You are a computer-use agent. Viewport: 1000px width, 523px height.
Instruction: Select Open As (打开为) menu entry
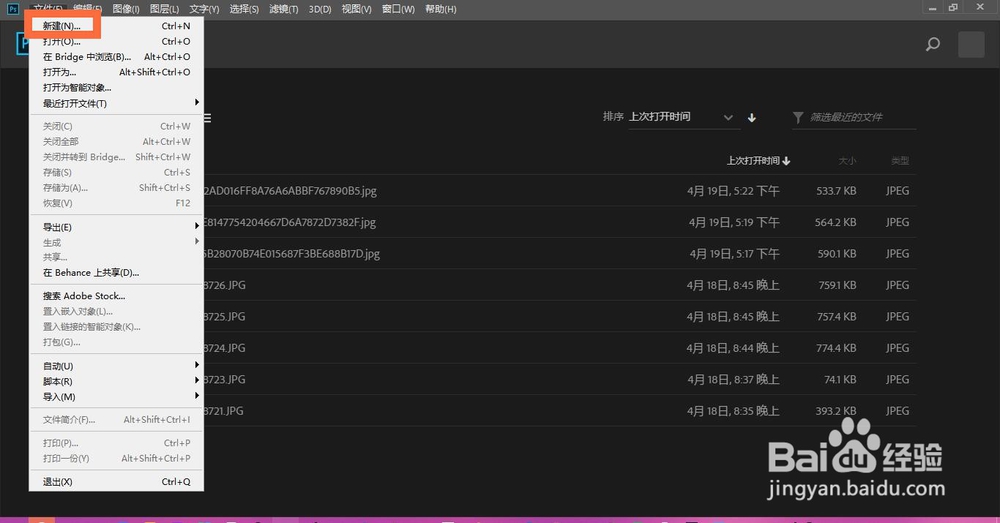tap(116, 72)
